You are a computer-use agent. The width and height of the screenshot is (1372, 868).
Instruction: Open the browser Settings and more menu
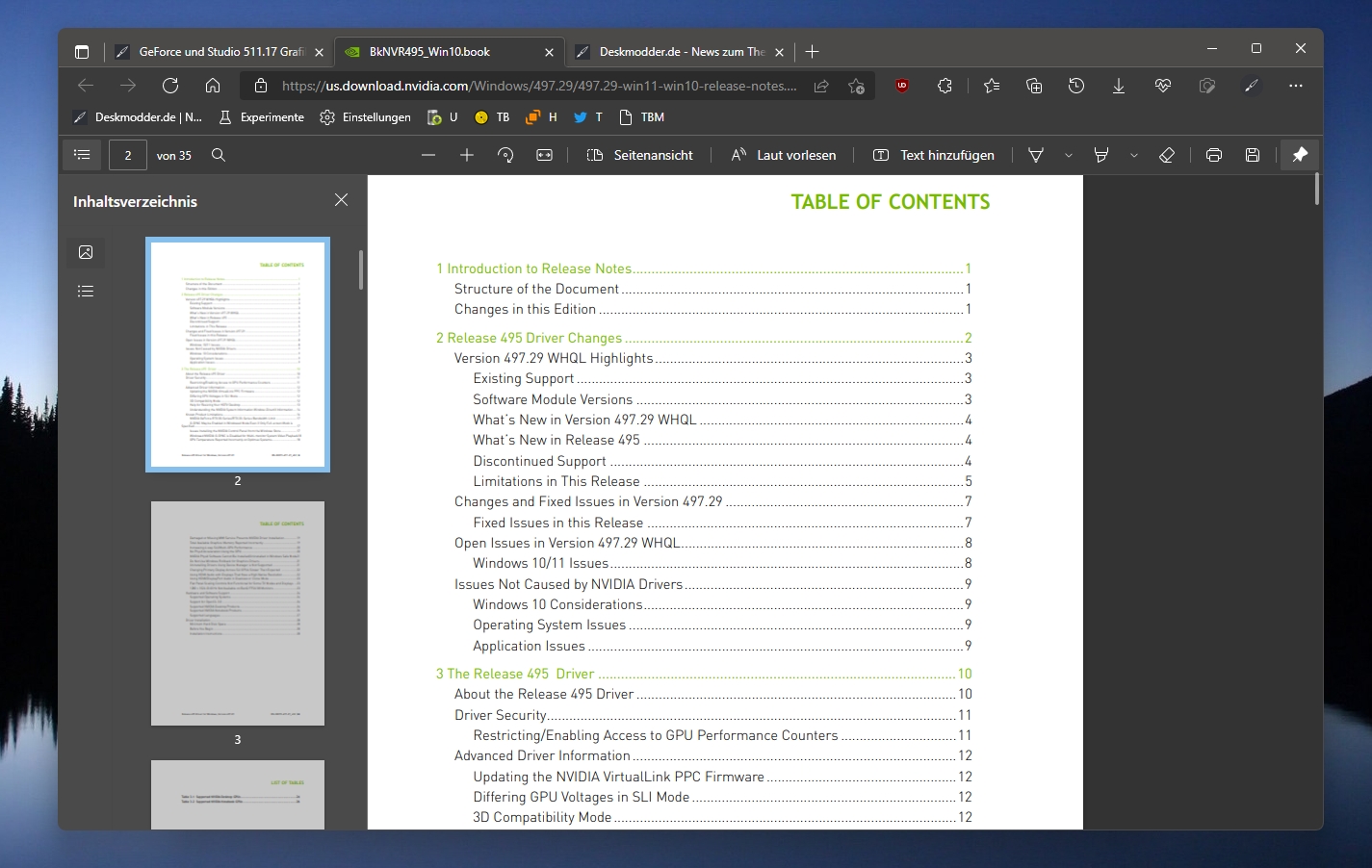[x=1296, y=86]
